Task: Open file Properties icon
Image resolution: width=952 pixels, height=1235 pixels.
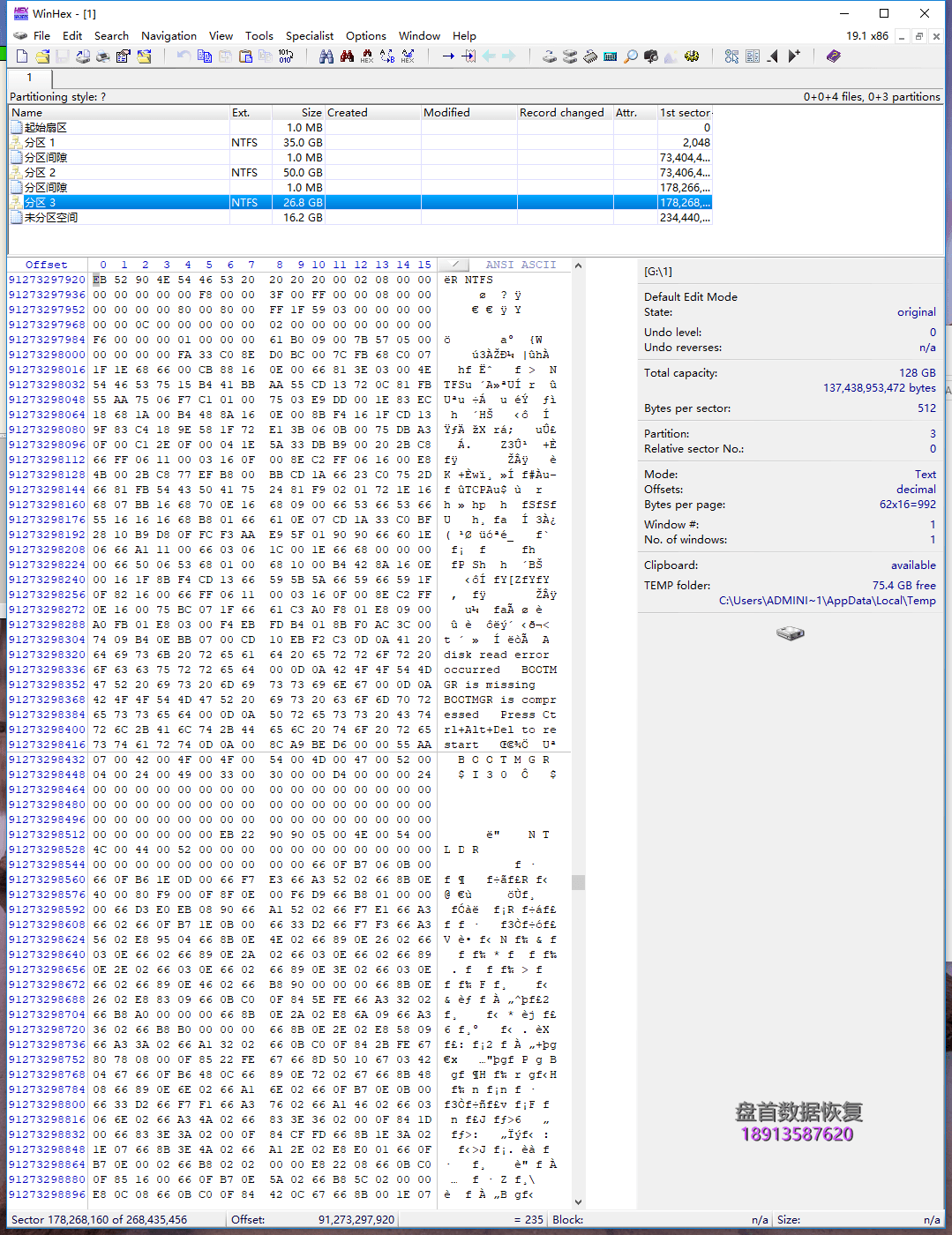Action: [124, 56]
